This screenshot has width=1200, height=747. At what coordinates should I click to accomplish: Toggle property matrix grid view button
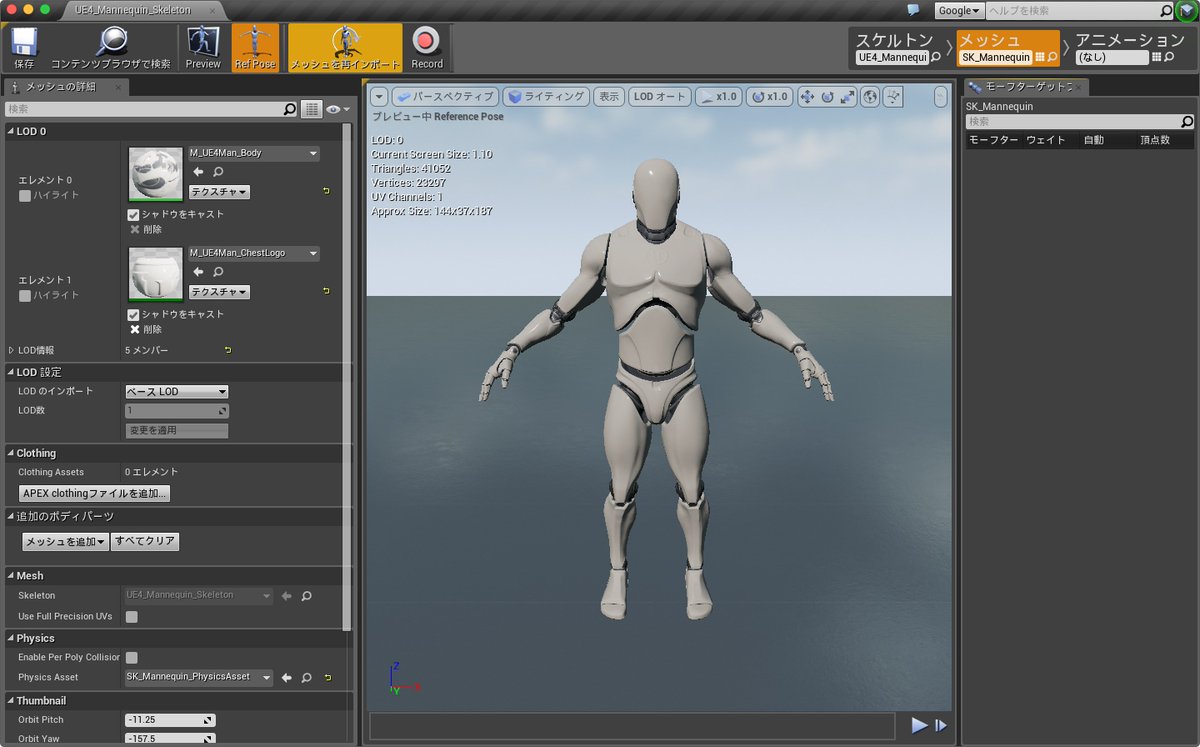(311, 109)
